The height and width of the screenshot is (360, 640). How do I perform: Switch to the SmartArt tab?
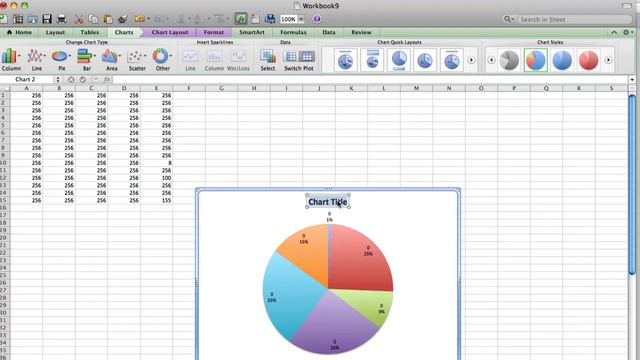(251, 32)
